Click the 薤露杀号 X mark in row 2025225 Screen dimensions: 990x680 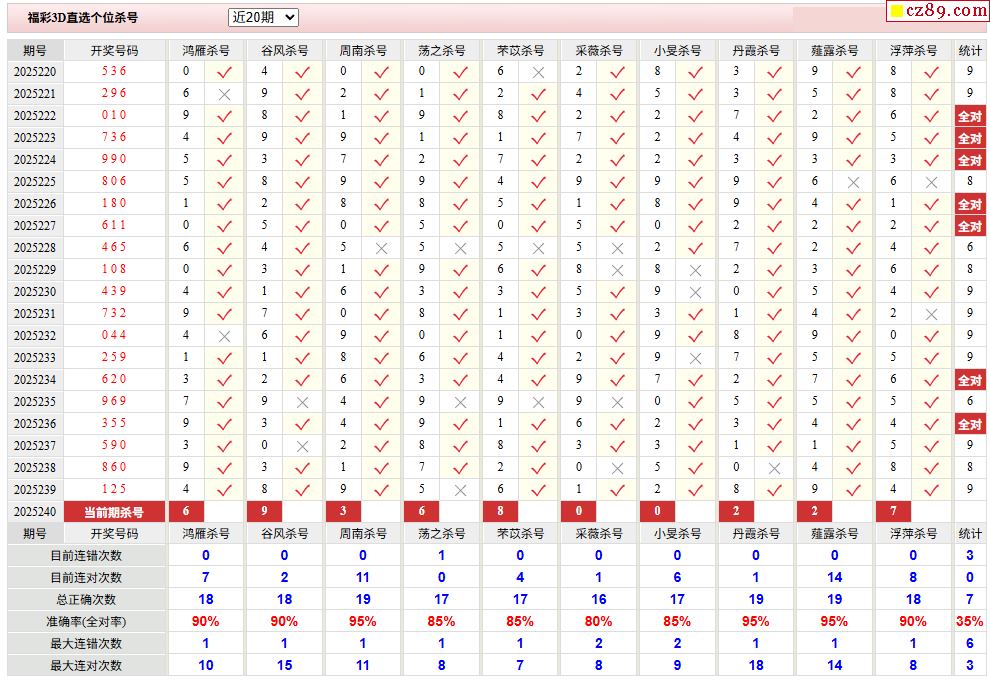(853, 182)
